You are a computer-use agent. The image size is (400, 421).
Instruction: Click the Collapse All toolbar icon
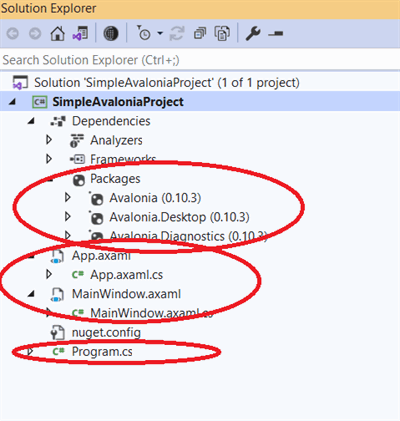point(200,34)
